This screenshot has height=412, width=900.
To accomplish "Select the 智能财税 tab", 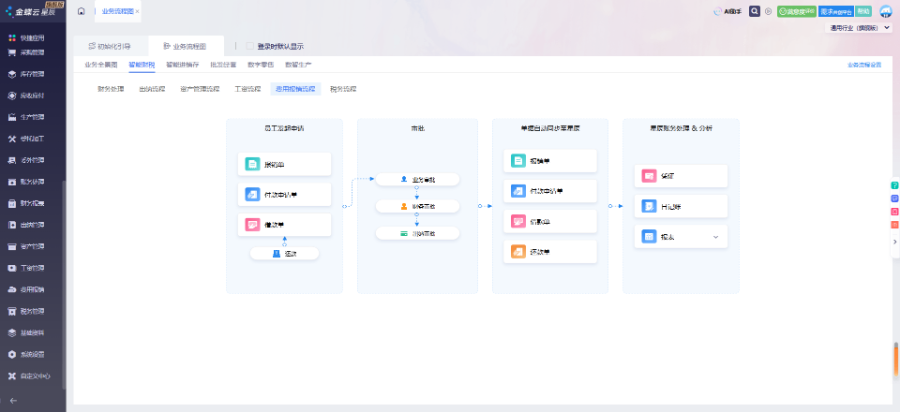I will tap(142, 65).
